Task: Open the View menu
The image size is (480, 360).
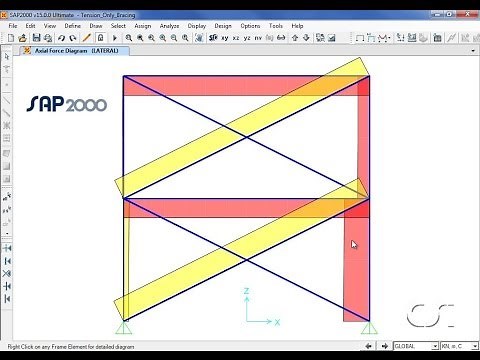Action: [x=50, y=26]
